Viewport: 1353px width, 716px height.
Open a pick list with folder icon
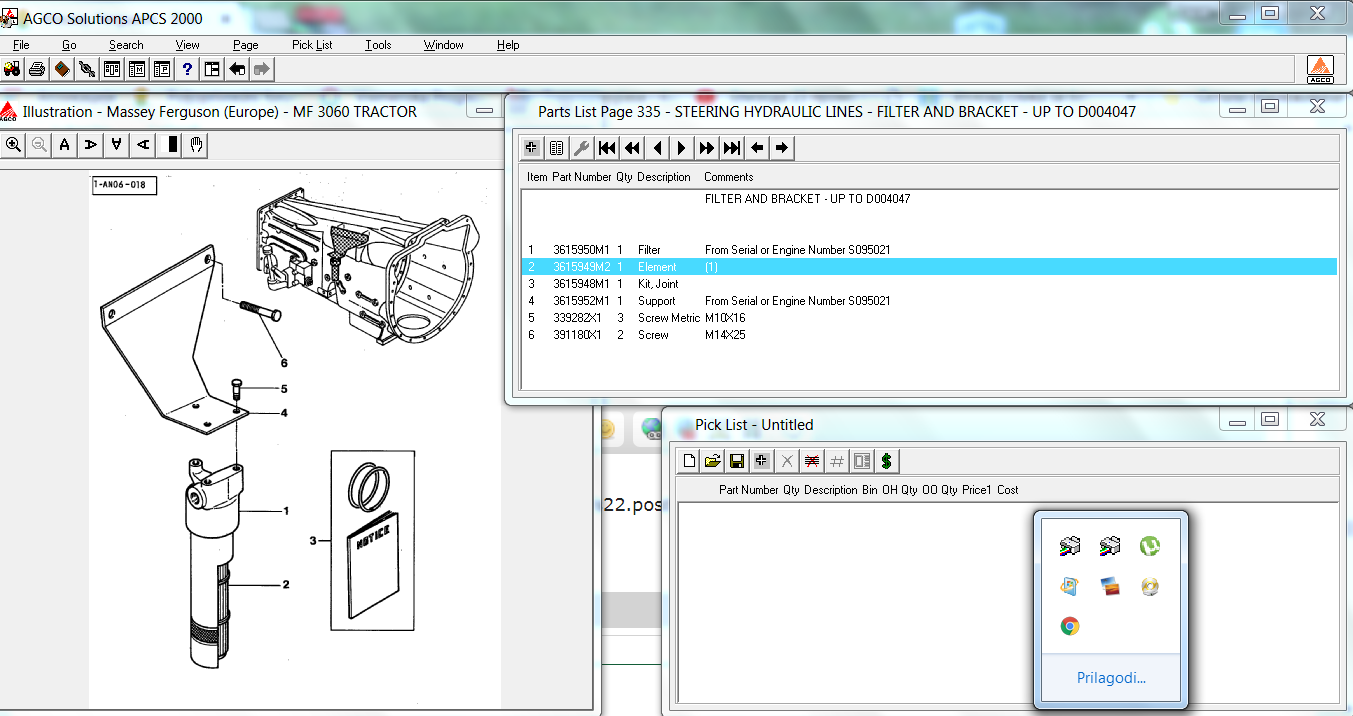712,461
